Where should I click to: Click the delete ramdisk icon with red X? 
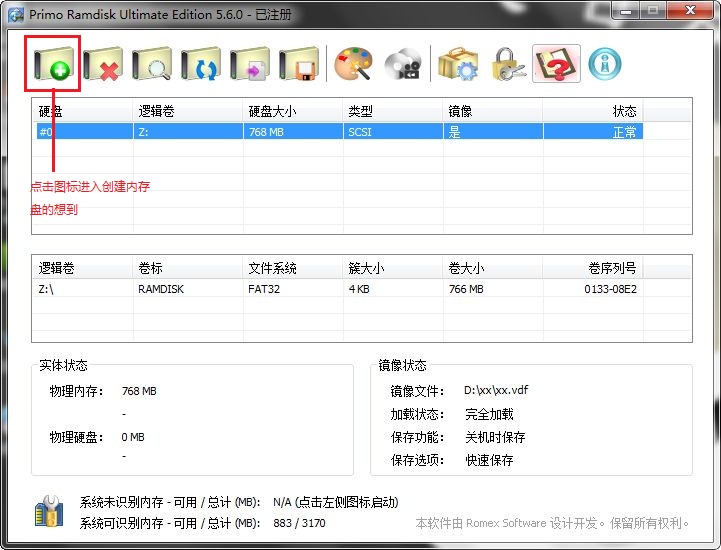pyautogui.click(x=103, y=63)
